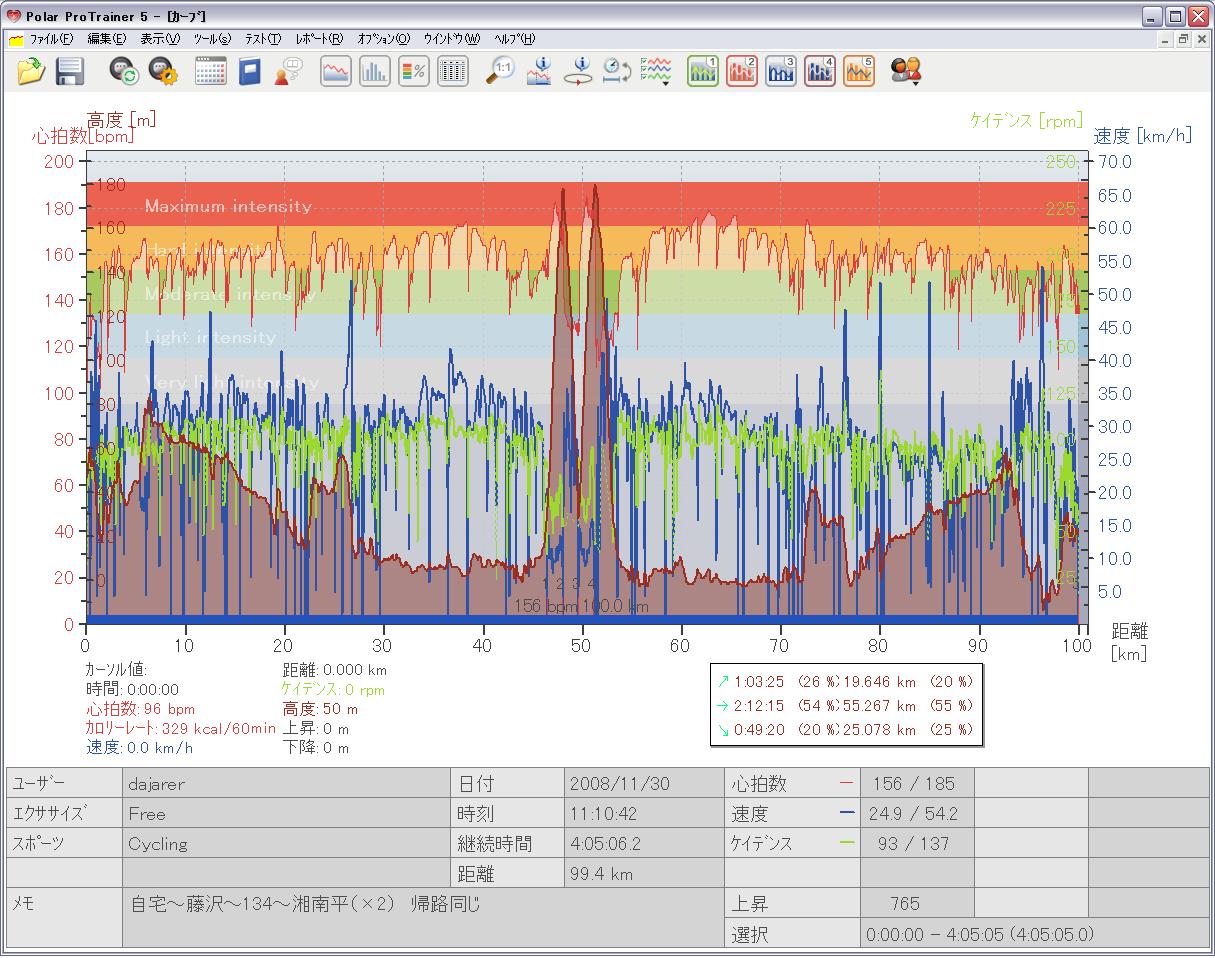Select the orange graph preset 5 icon
Viewport: 1215px width, 958px height.
click(x=859, y=71)
